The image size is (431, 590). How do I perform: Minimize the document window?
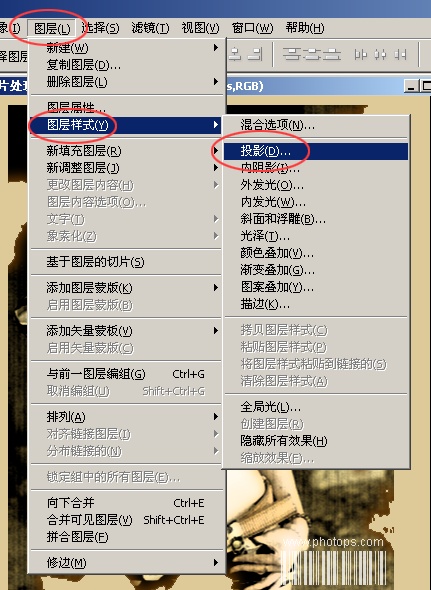pos(411,86)
